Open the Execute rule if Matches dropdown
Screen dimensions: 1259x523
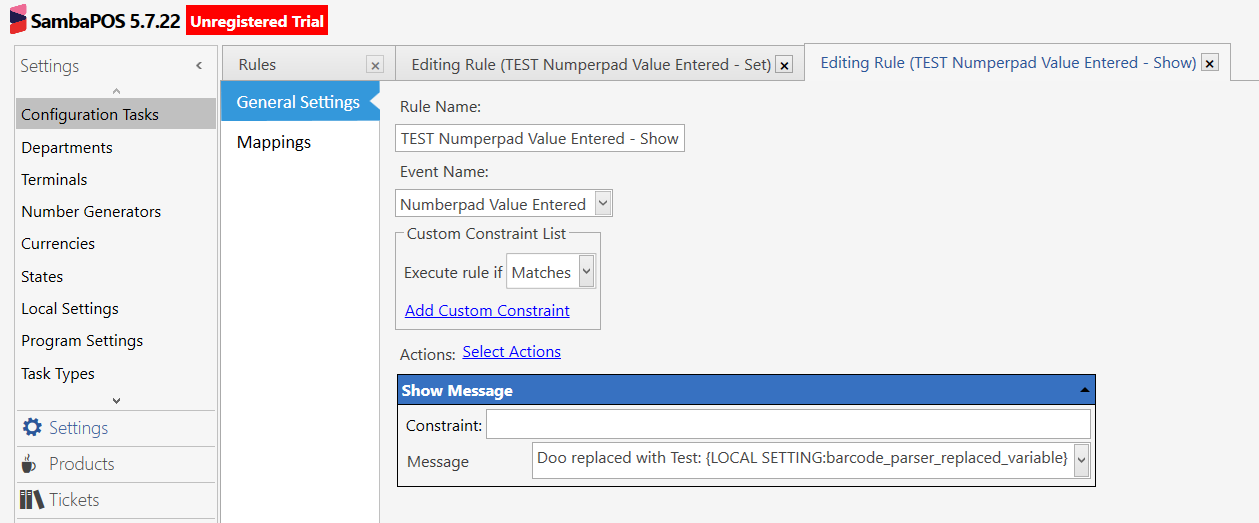[586, 272]
